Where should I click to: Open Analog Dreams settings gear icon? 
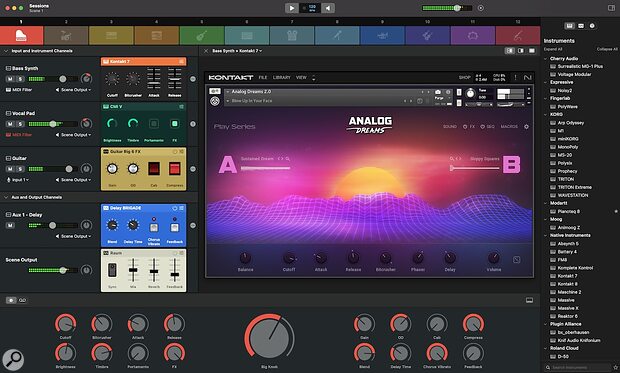coord(526,127)
